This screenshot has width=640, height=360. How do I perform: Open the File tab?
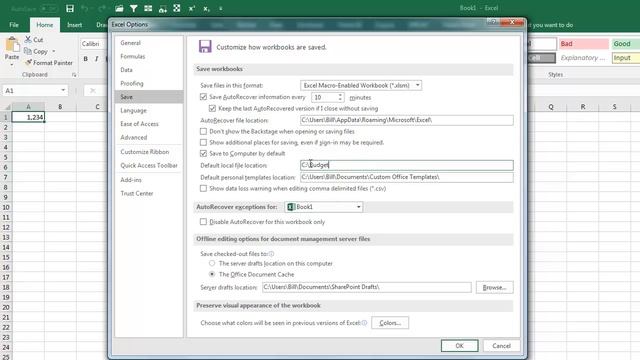pos(14,25)
